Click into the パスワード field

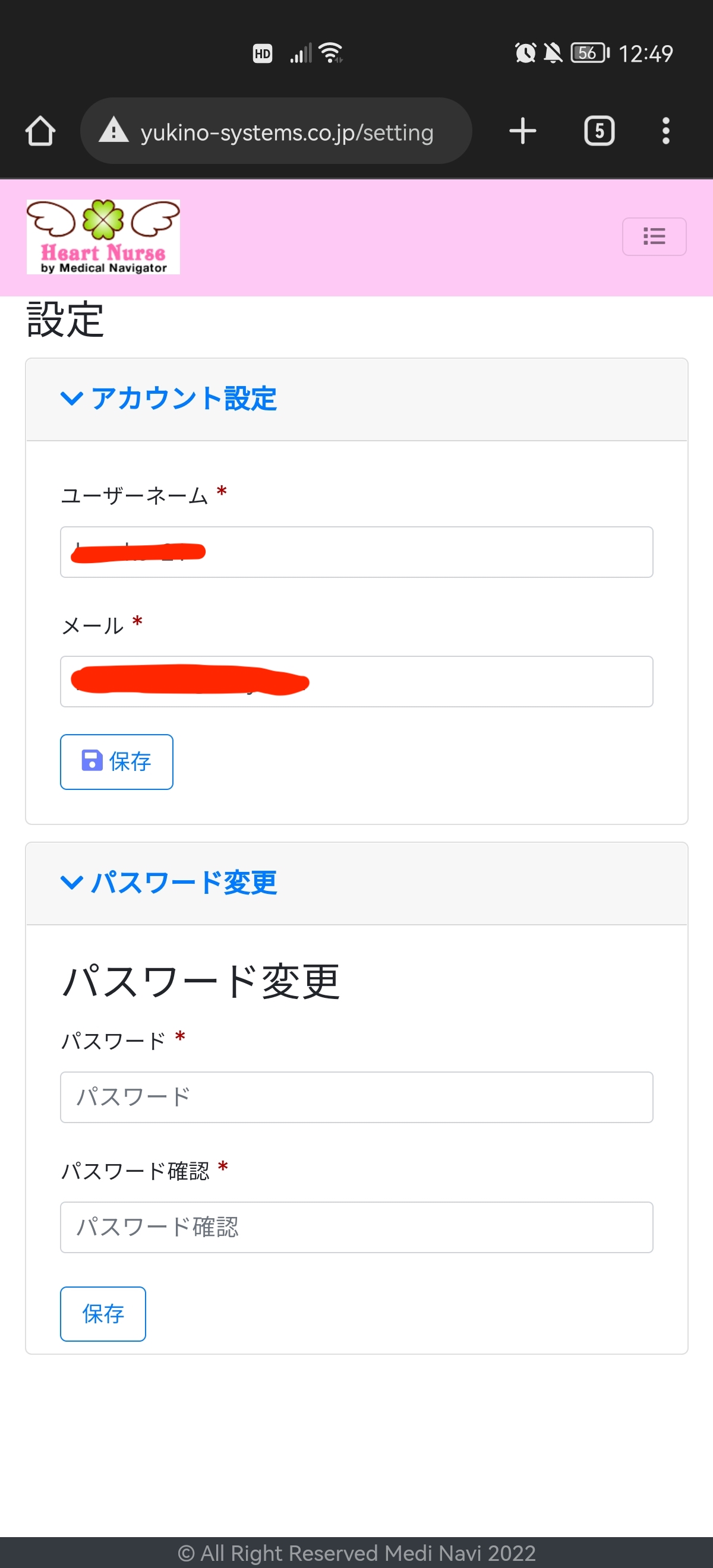pyautogui.click(x=356, y=1097)
